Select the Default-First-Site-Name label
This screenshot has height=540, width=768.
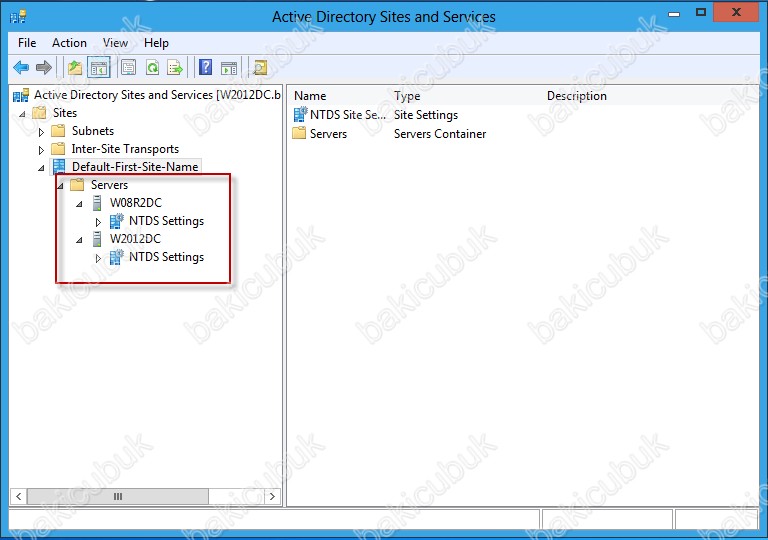tap(135, 167)
